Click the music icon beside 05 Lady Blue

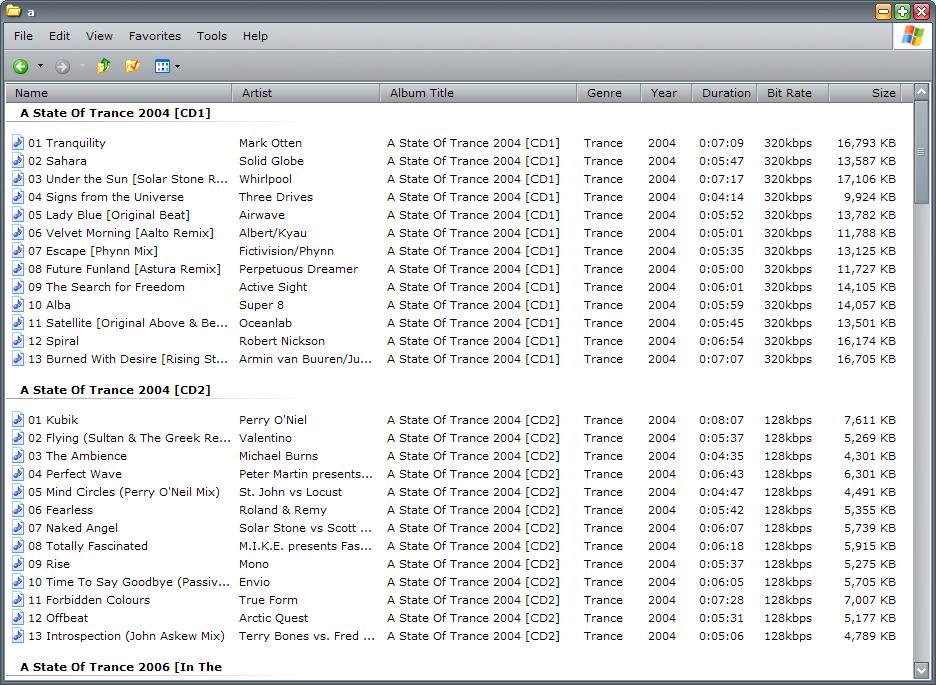coord(18,215)
